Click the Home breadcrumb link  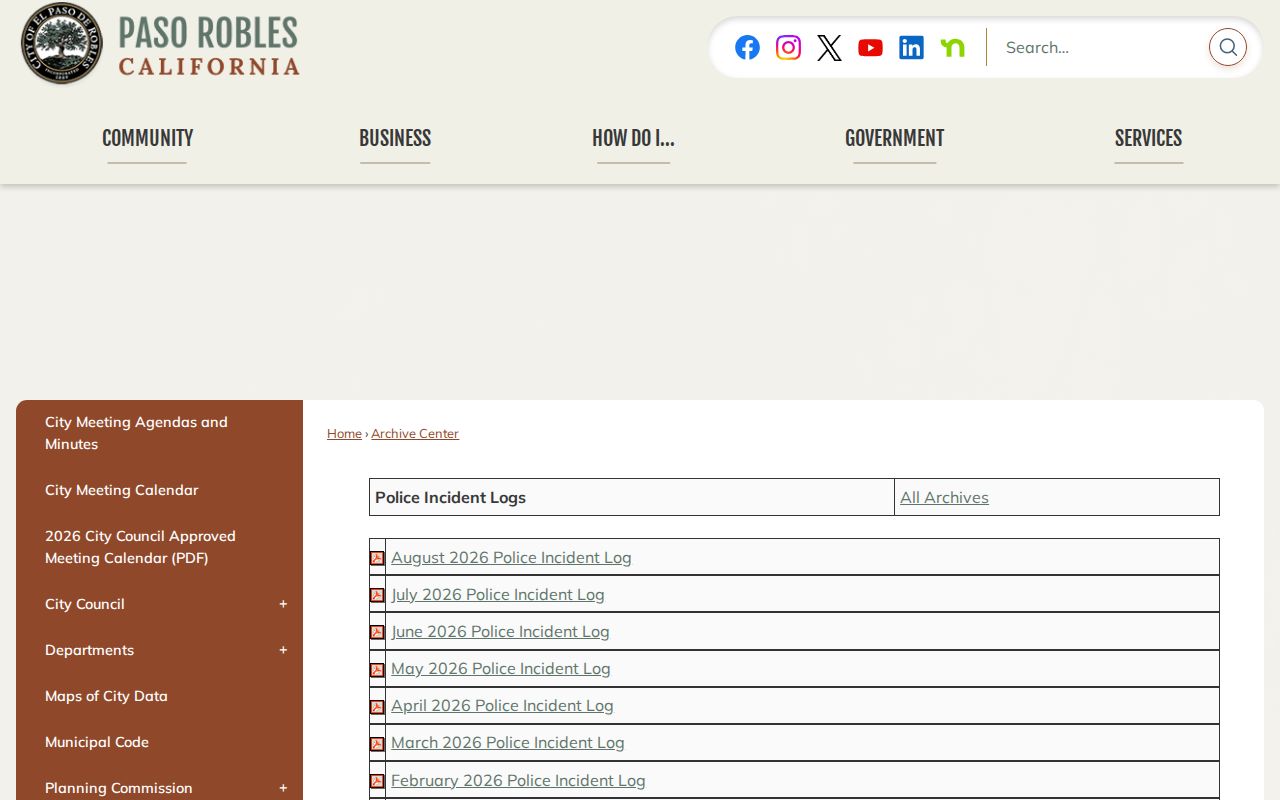click(x=344, y=433)
